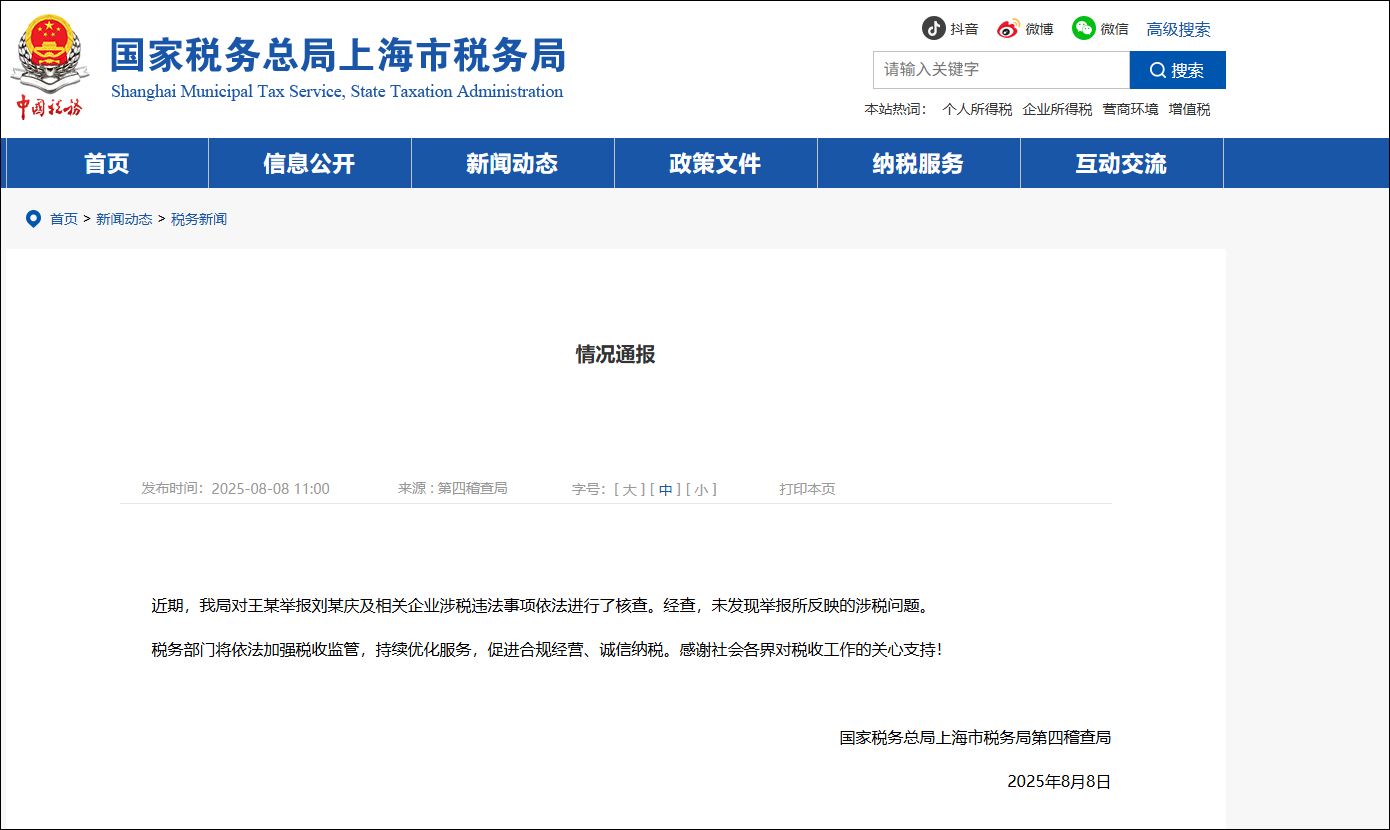Set font size to 小 (small)
Viewport: 1390px width, 830px height.
tap(701, 489)
